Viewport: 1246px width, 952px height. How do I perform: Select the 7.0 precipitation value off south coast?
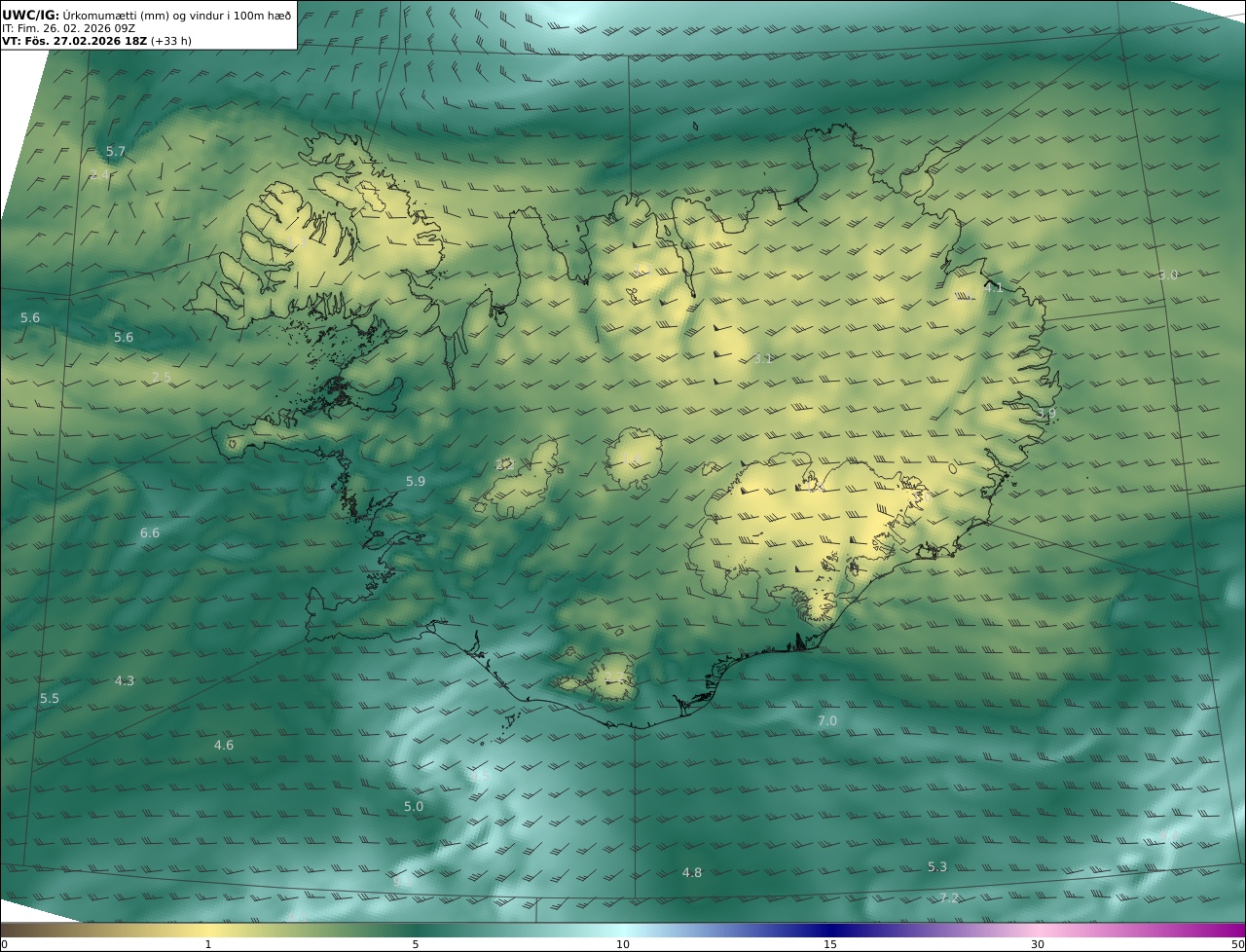[826, 720]
